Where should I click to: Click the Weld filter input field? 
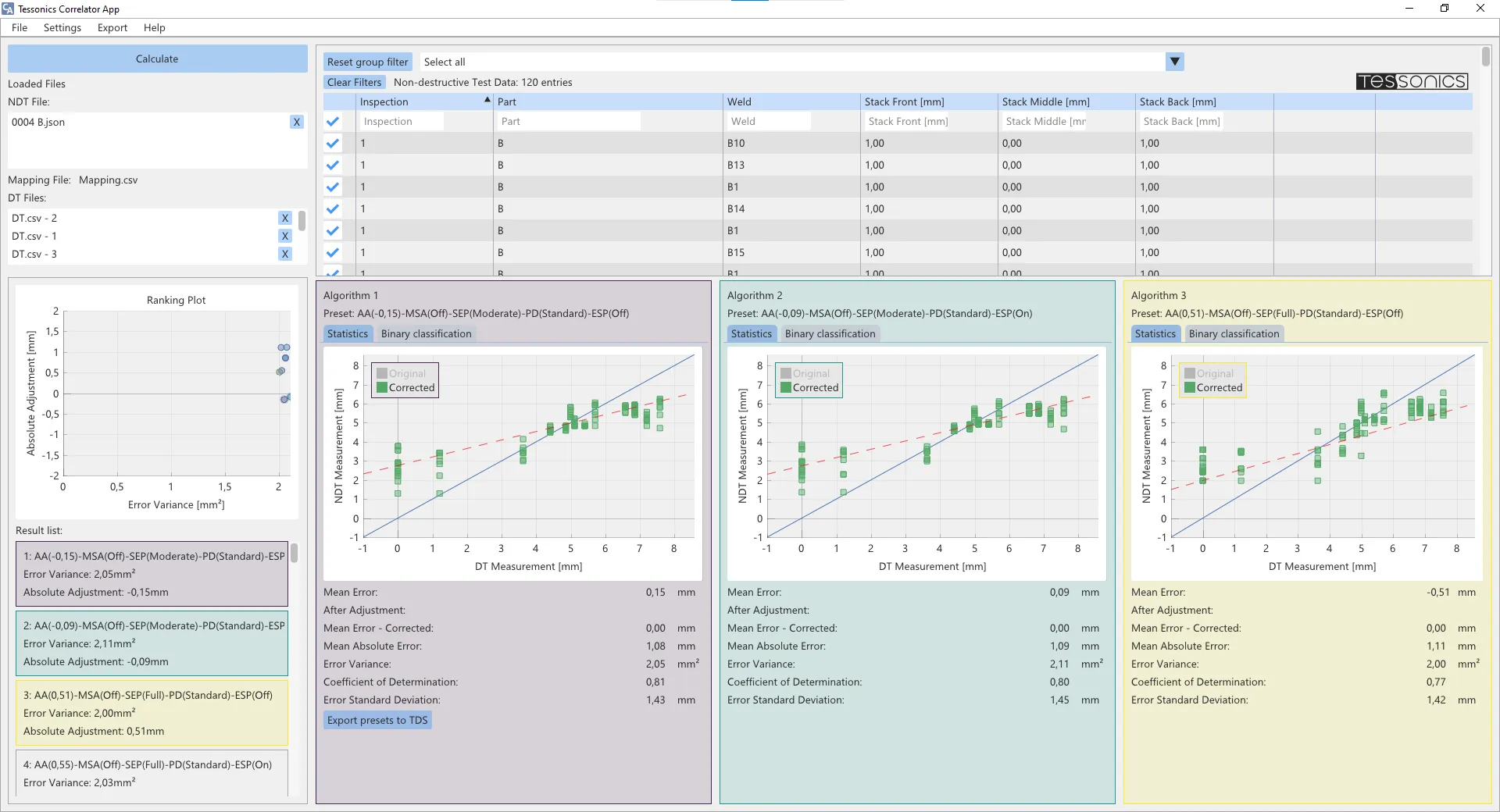(x=769, y=121)
